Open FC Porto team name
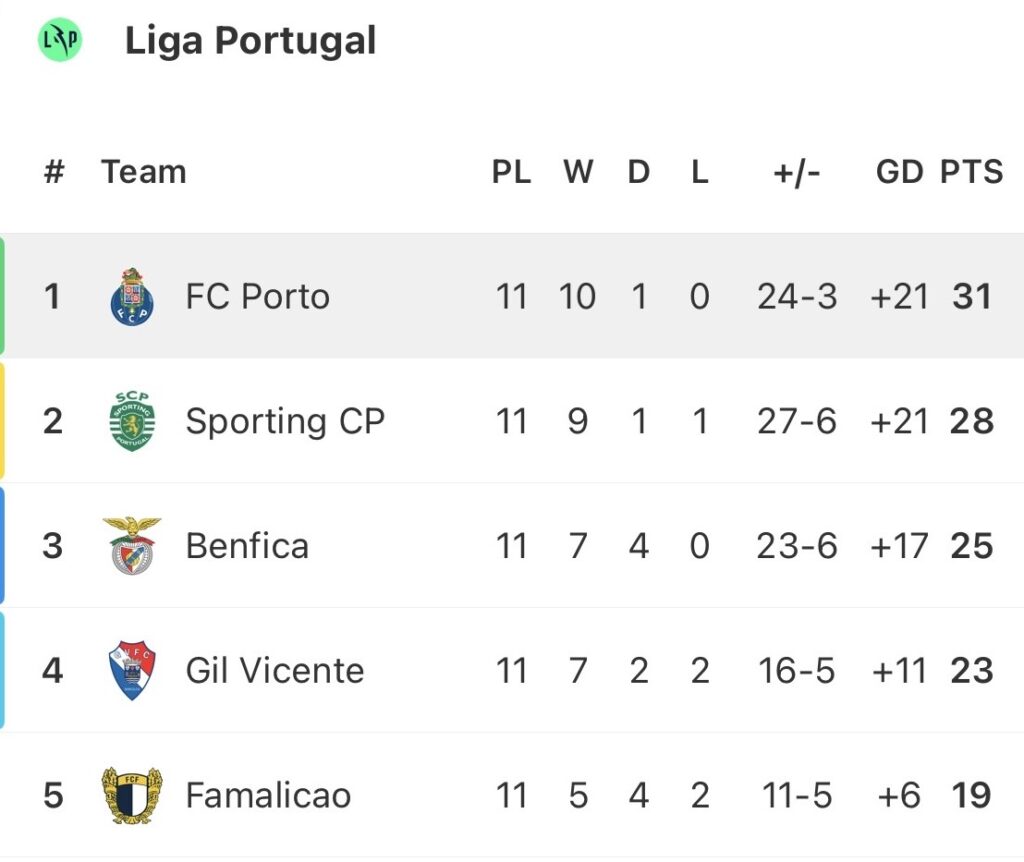The image size is (1024, 862). (257, 297)
